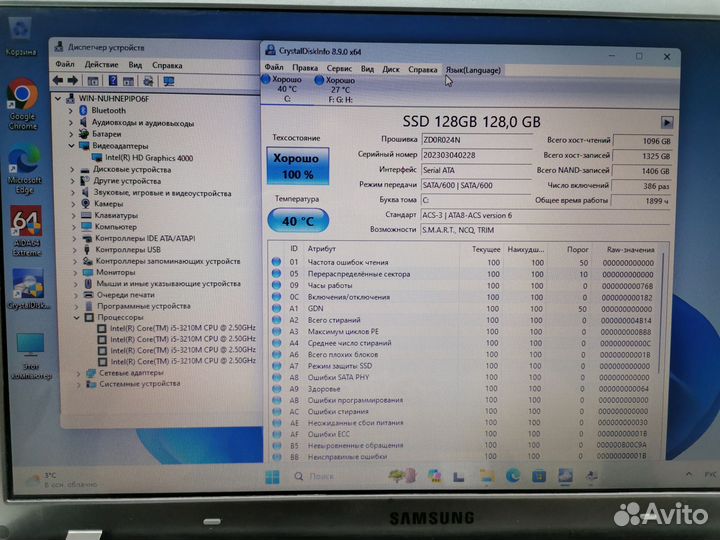
Task: Click the next-disk arrow button in CrystalDiskInfo
Action: [x=667, y=123]
